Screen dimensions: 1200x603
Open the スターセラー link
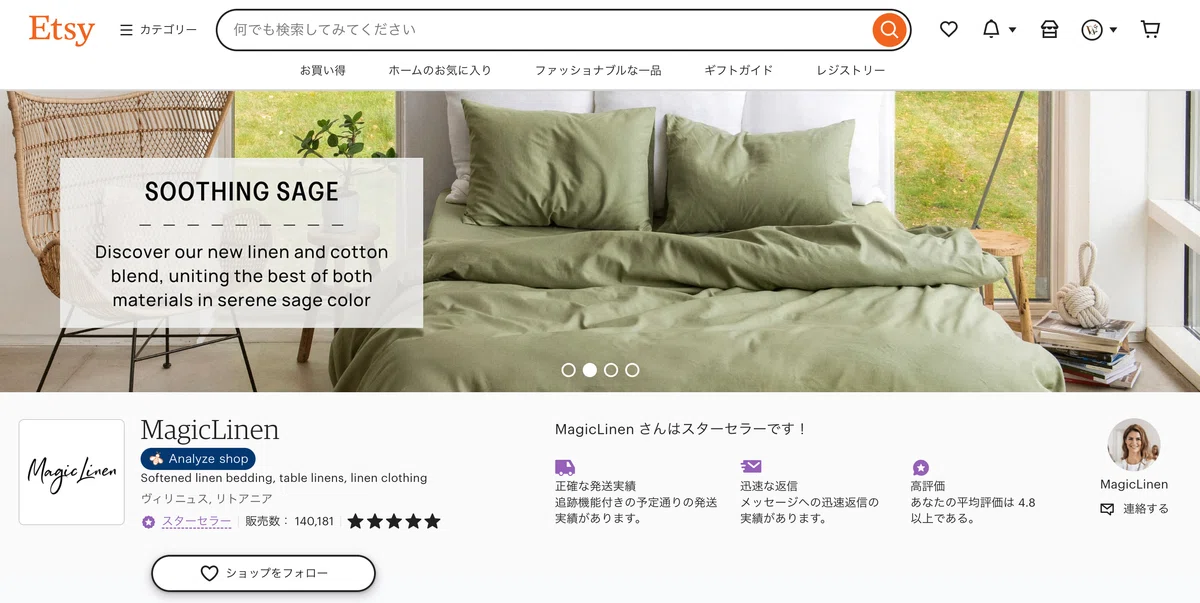[x=196, y=521]
